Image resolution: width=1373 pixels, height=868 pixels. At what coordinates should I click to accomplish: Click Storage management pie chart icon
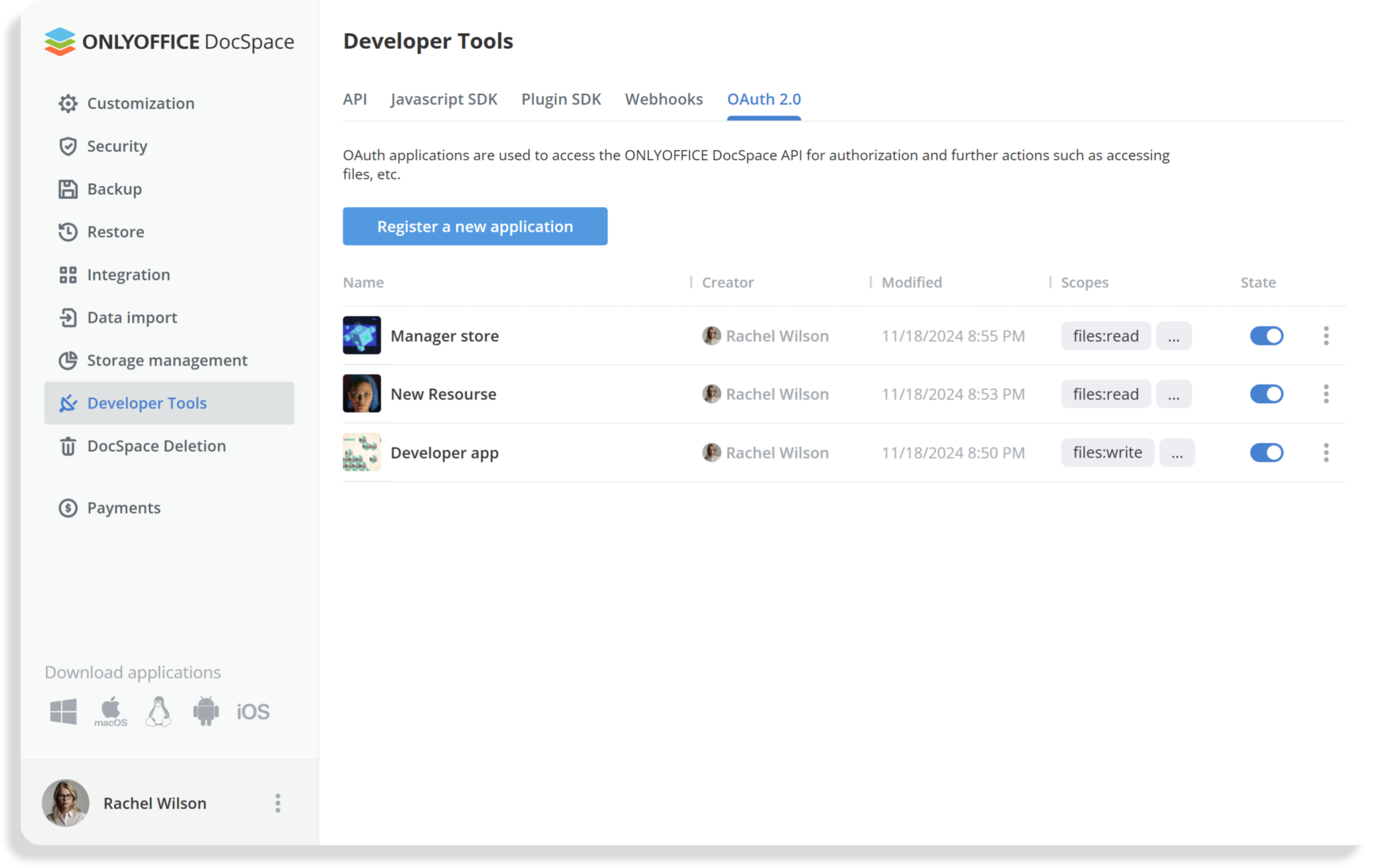68,361
